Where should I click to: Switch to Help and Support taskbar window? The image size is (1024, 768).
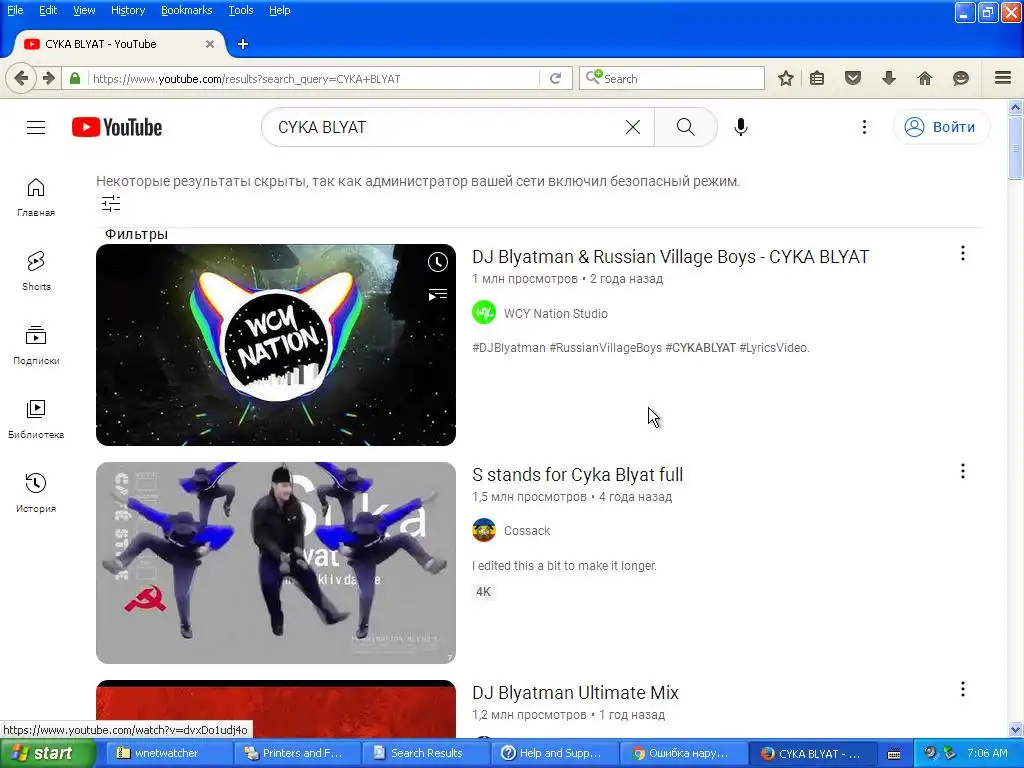click(x=554, y=754)
